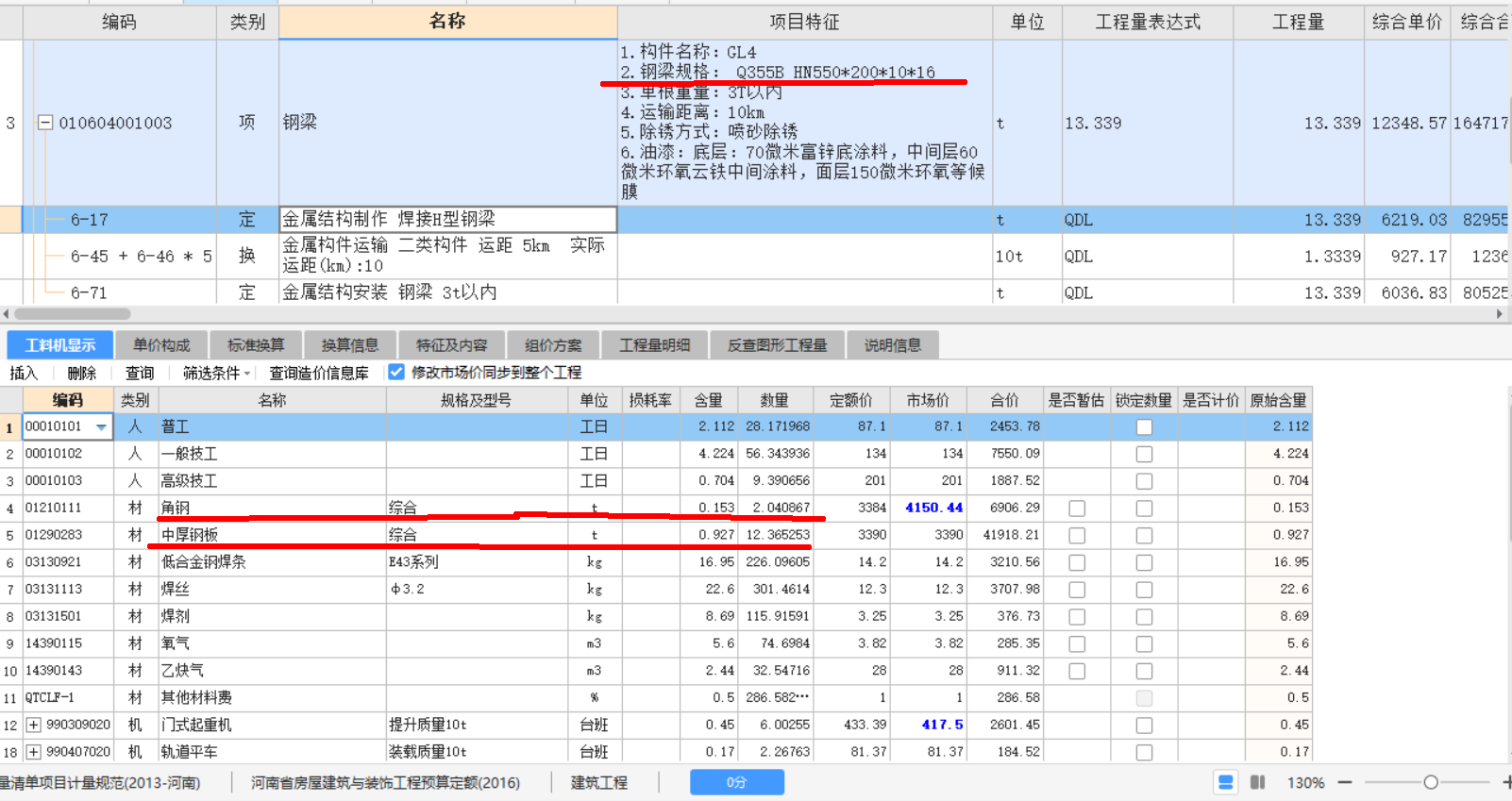Click the 中厚钢板 material name
Image resolution: width=1512 pixels, height=801 pixels.
[189, 535]
